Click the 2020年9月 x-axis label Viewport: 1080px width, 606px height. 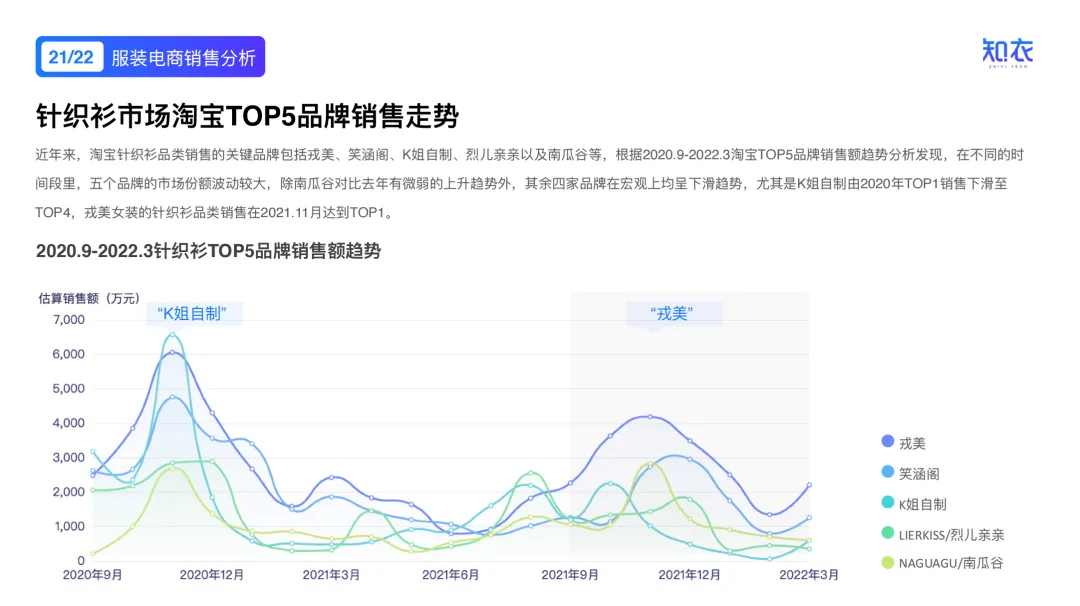coord(92,575)
